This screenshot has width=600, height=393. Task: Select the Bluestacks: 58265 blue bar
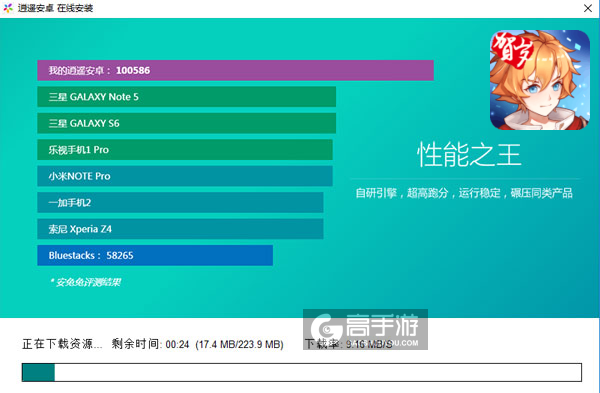click(x=155, y=255)
